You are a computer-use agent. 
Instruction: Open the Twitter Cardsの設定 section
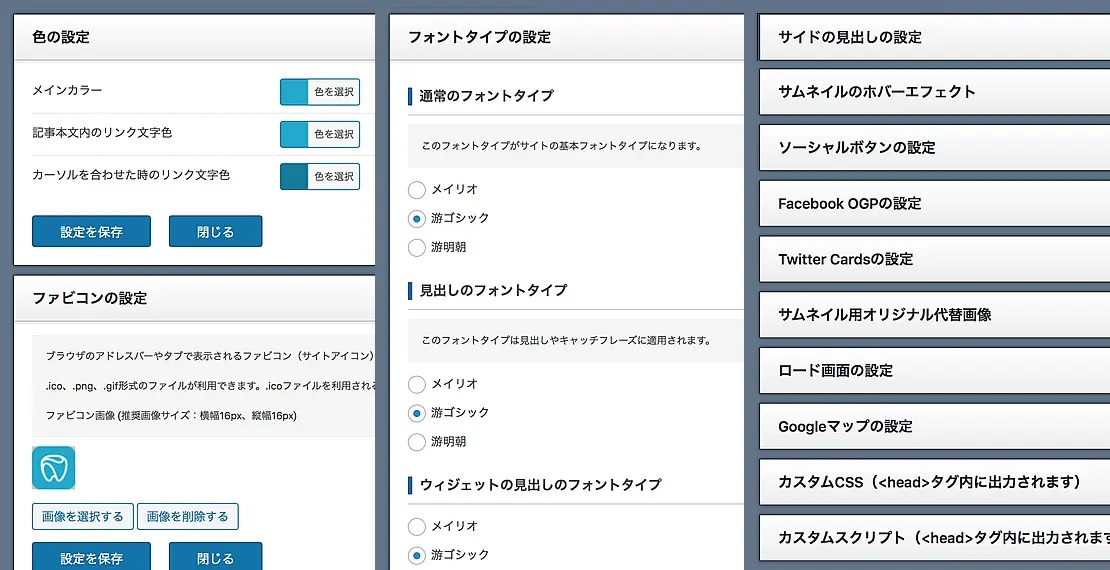pos(934,259)
